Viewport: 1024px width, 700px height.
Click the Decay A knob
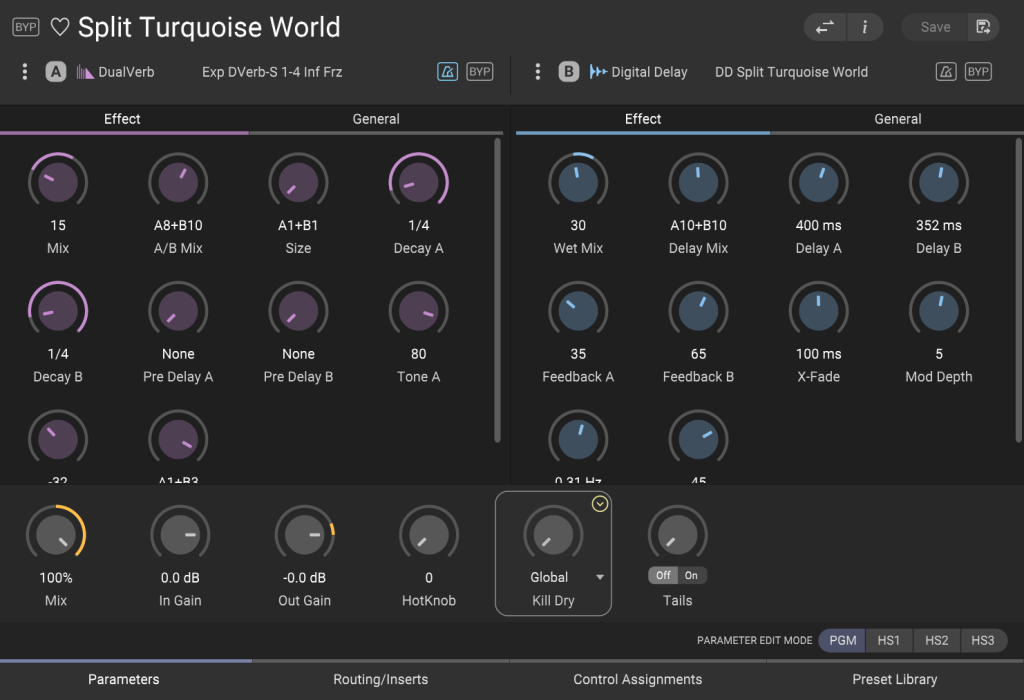tap(419, 182)
